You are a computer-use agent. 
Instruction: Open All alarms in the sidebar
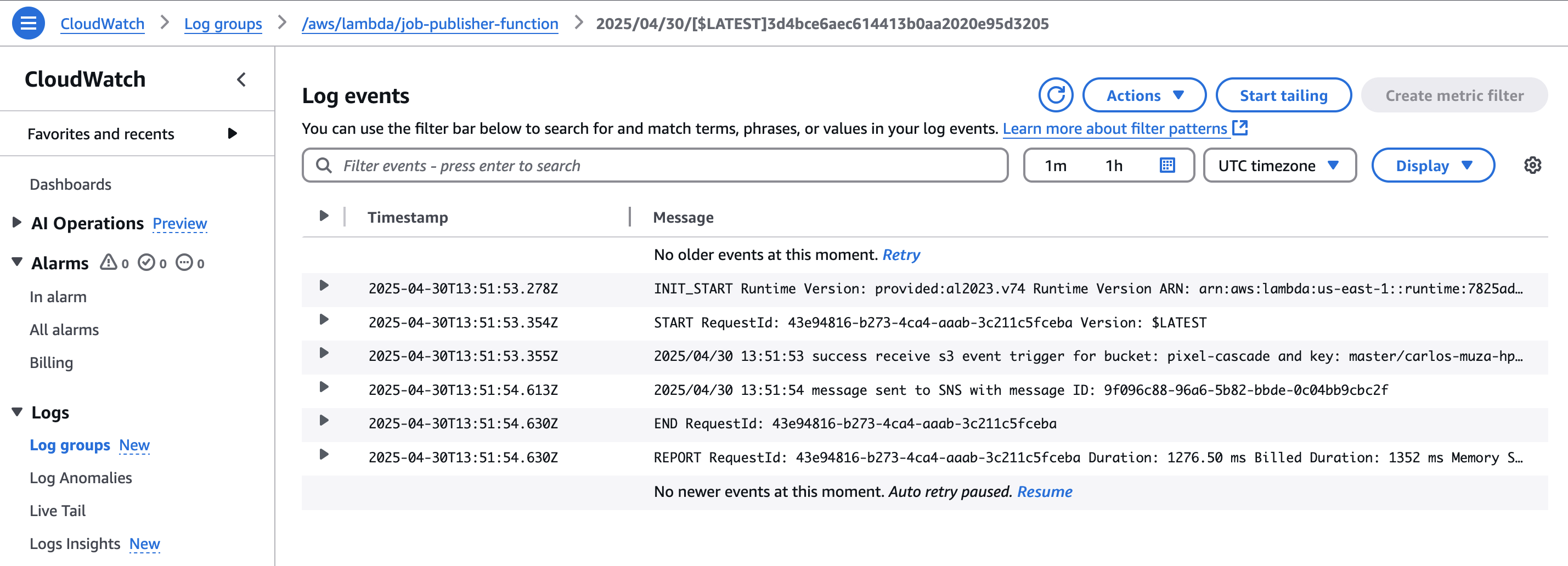(64, 329)
